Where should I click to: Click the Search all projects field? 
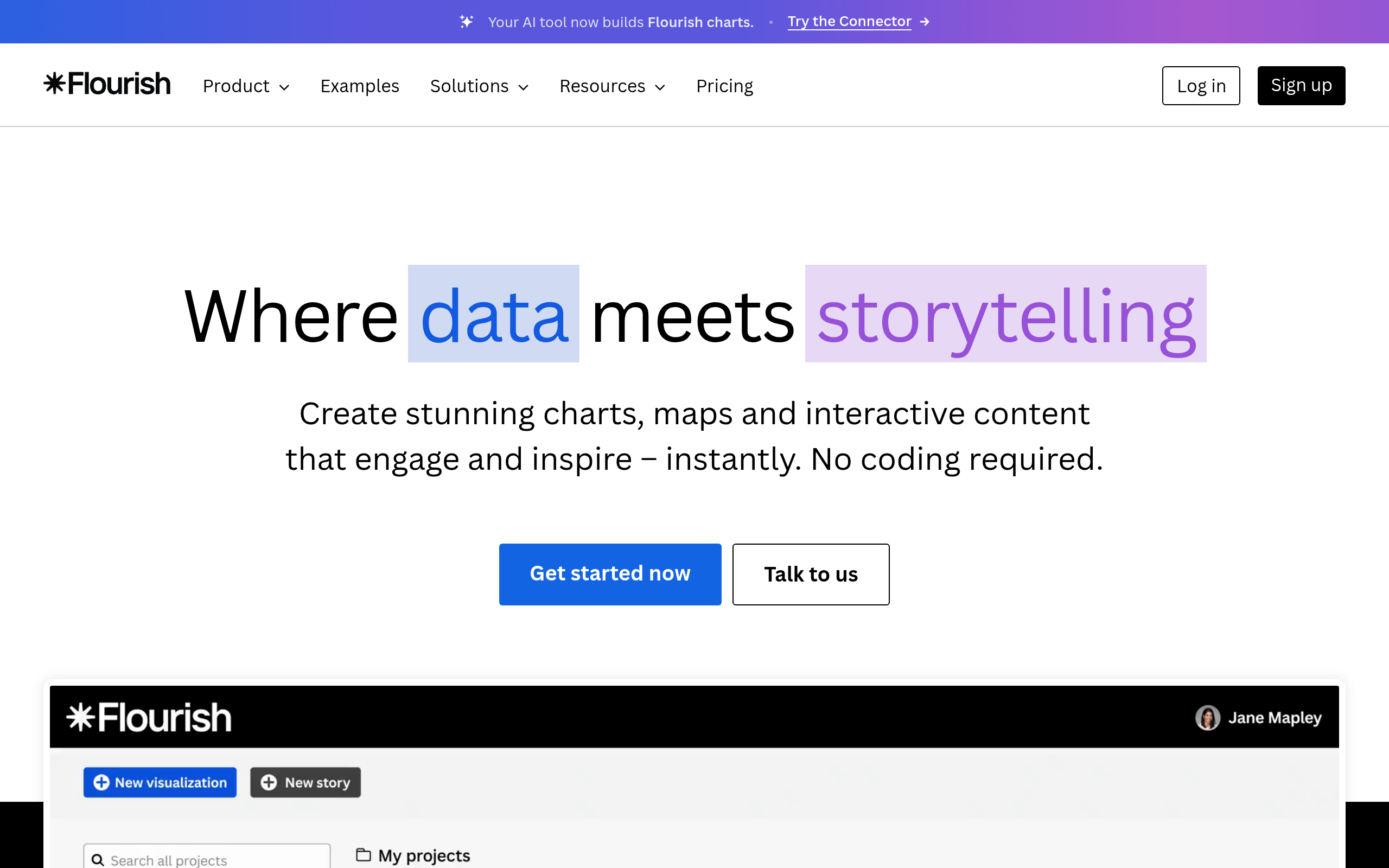tap(207, 857)
